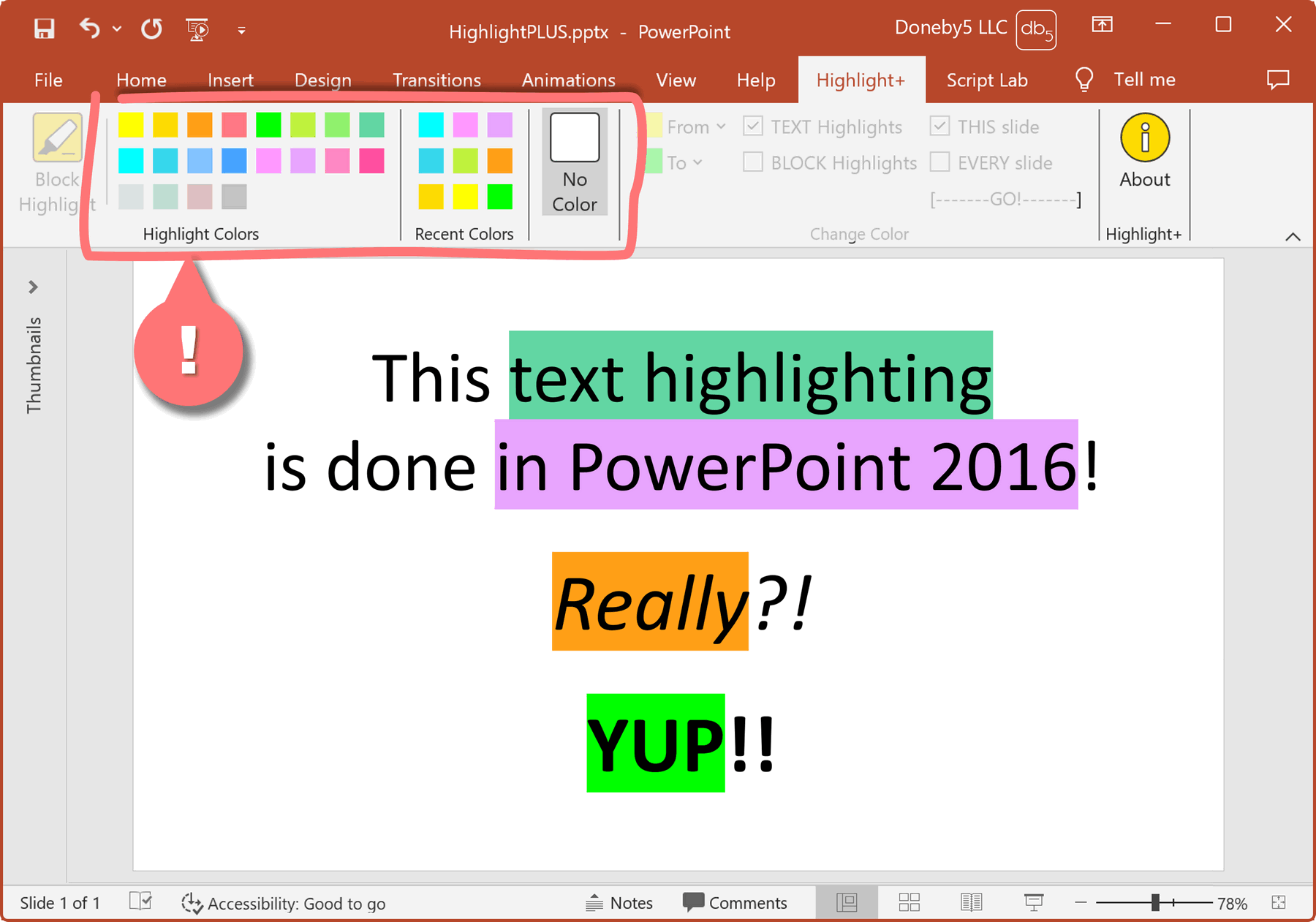The height and width of the screenshot is (922, 1316).
Task: Open the Comments pane speech bubble icon
Action: click(x=1278, y=80)
